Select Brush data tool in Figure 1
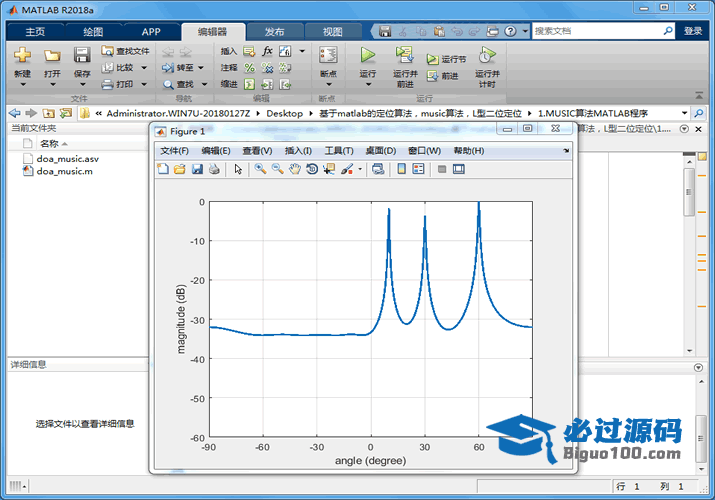This screenshot has width=715, height=500. click(x=347, y=169)
